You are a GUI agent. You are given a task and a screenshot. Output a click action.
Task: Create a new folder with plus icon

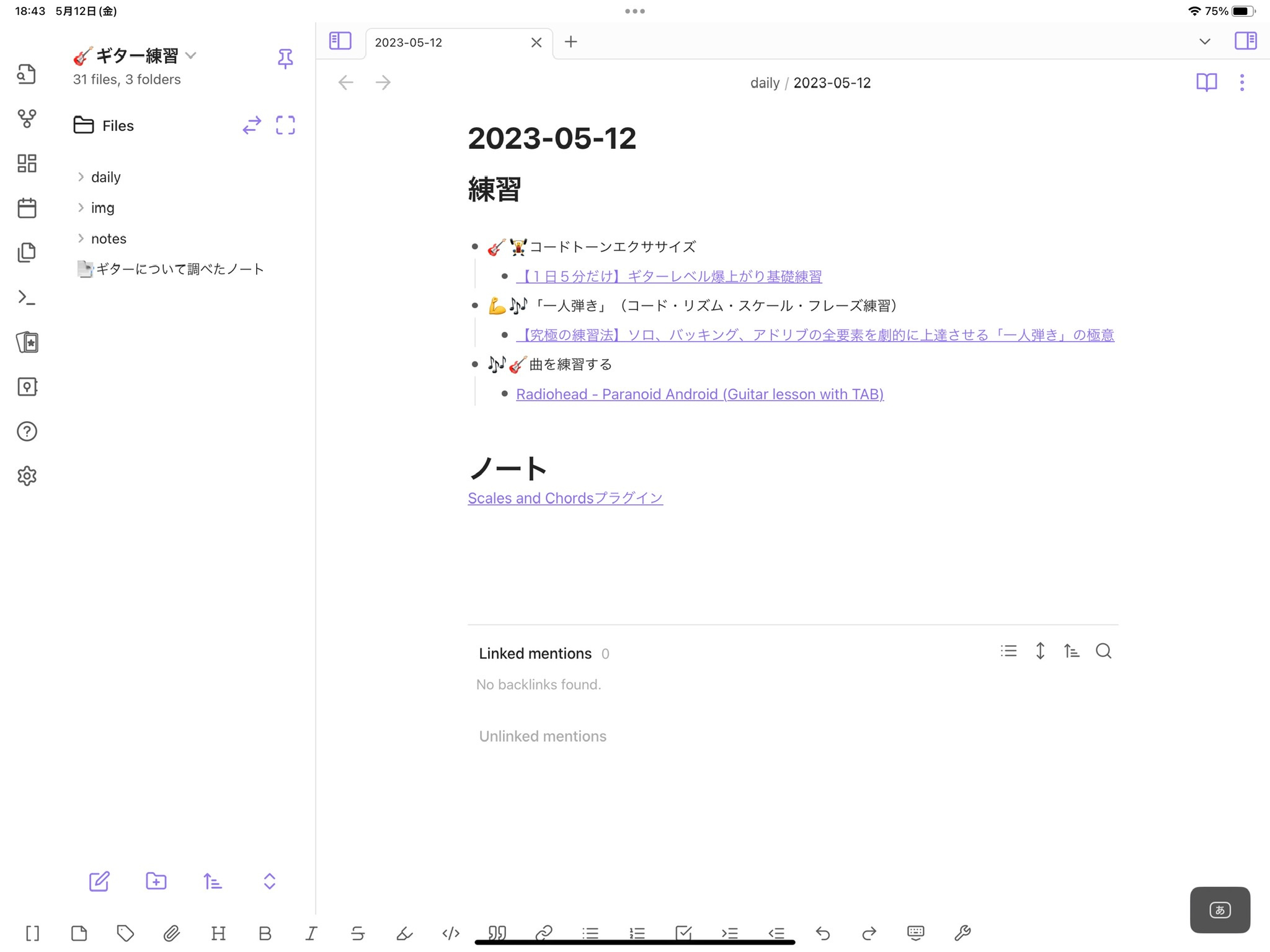pos(156,881)
